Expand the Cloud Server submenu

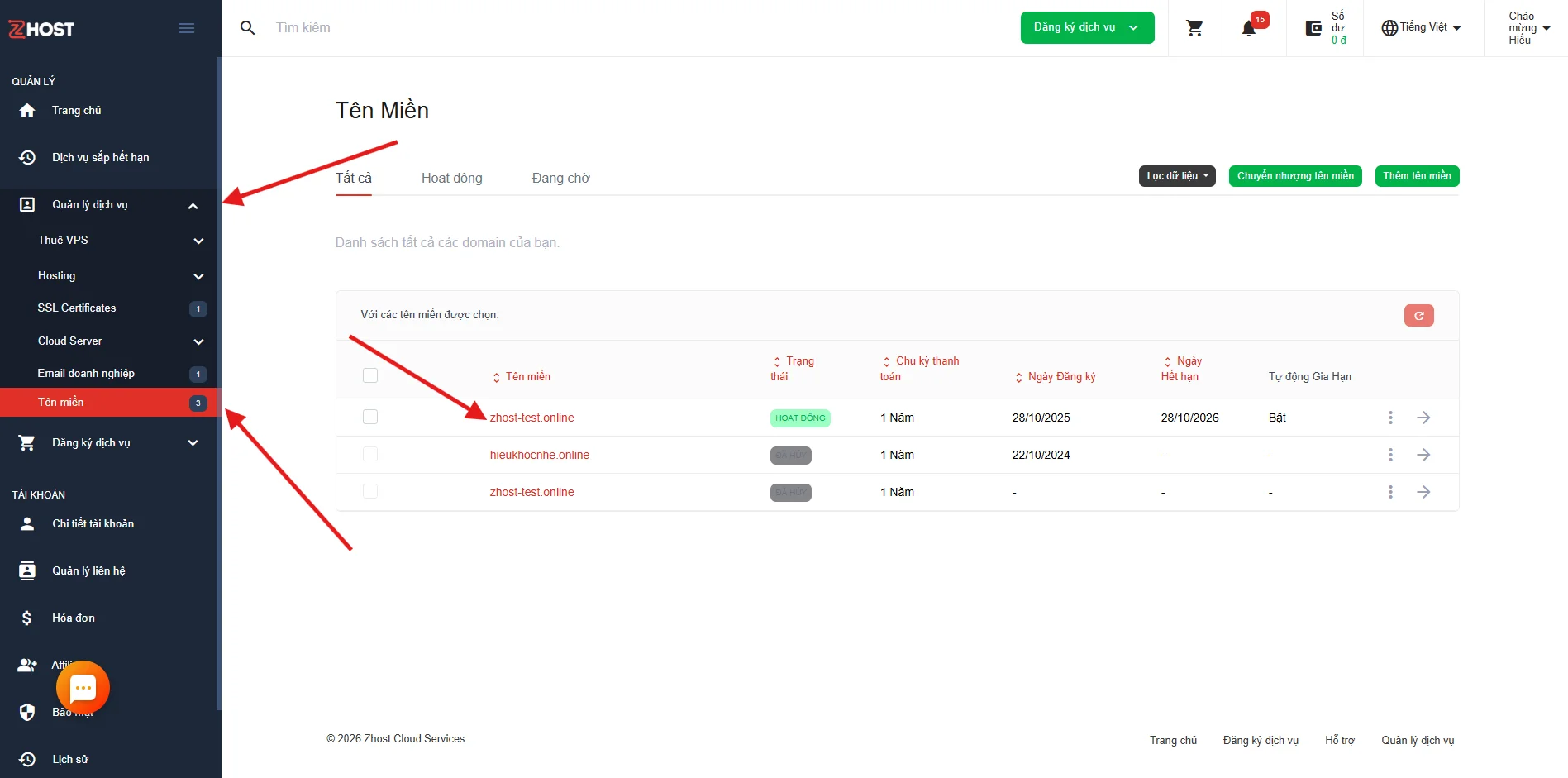click(198, 341)
